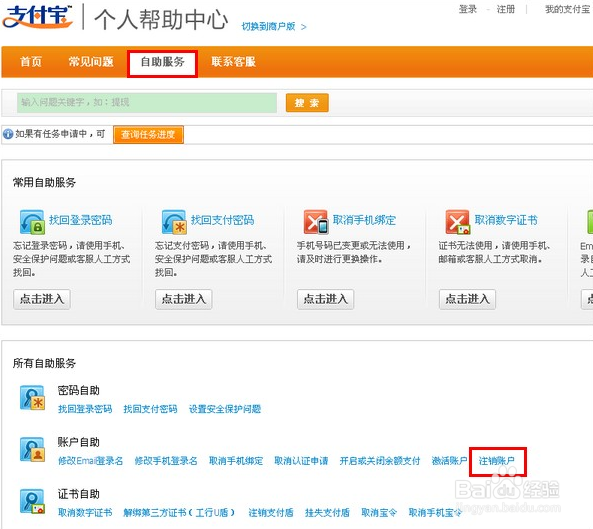This screenshot has width=593, height=529.
Task: Click 点击进入 under 取消手机绑定
Action: tap(326, 299)
